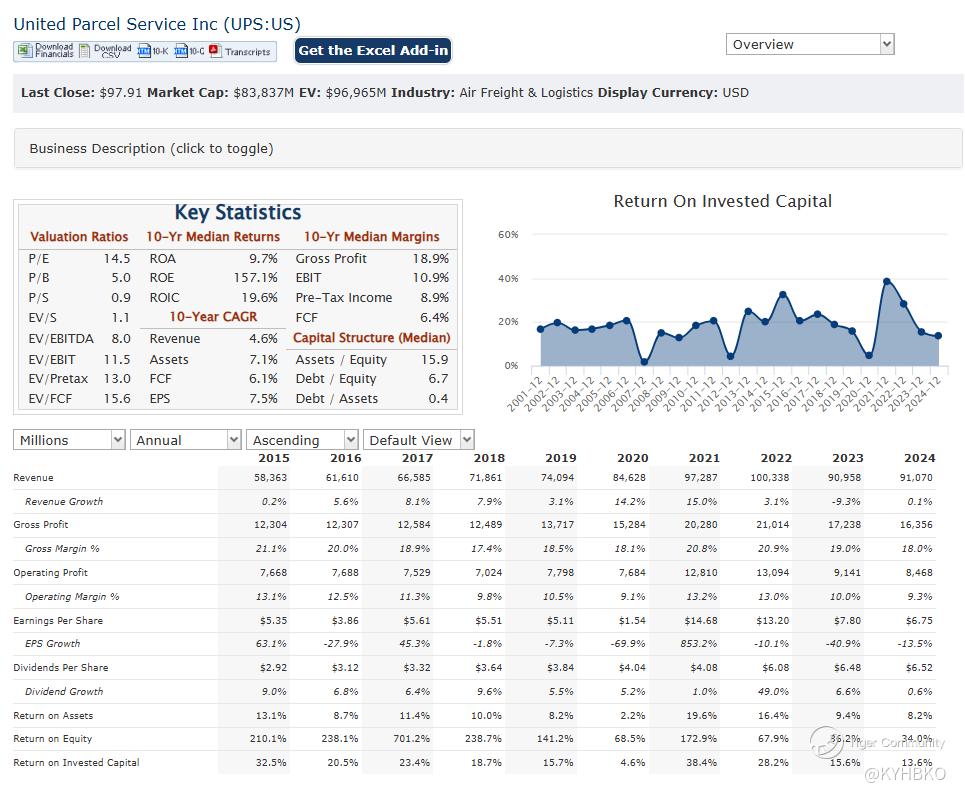Click the Return on Invested Capital row label
The image size is (965, 796).
(76, 763)
